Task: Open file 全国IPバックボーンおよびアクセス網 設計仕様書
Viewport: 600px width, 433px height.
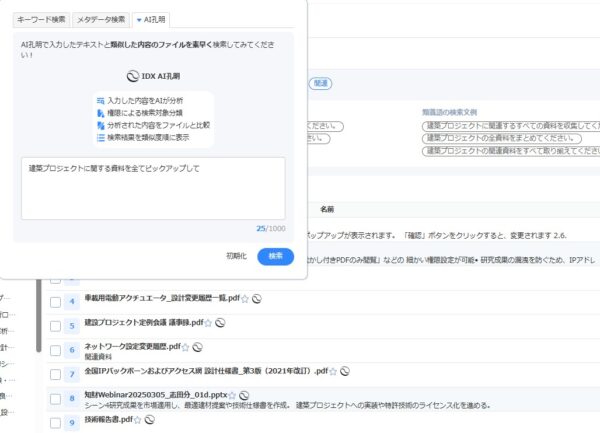Action: tap(206, 371)
